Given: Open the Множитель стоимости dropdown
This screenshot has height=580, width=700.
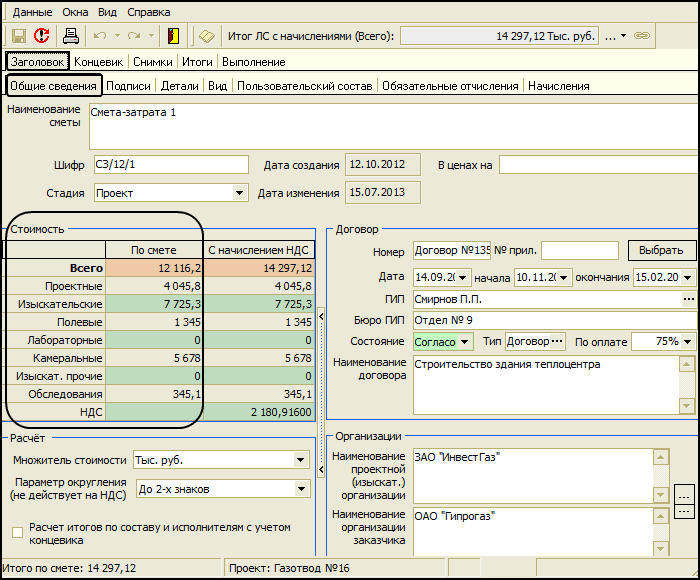Looking at the screenshot, I should (300, 460).
